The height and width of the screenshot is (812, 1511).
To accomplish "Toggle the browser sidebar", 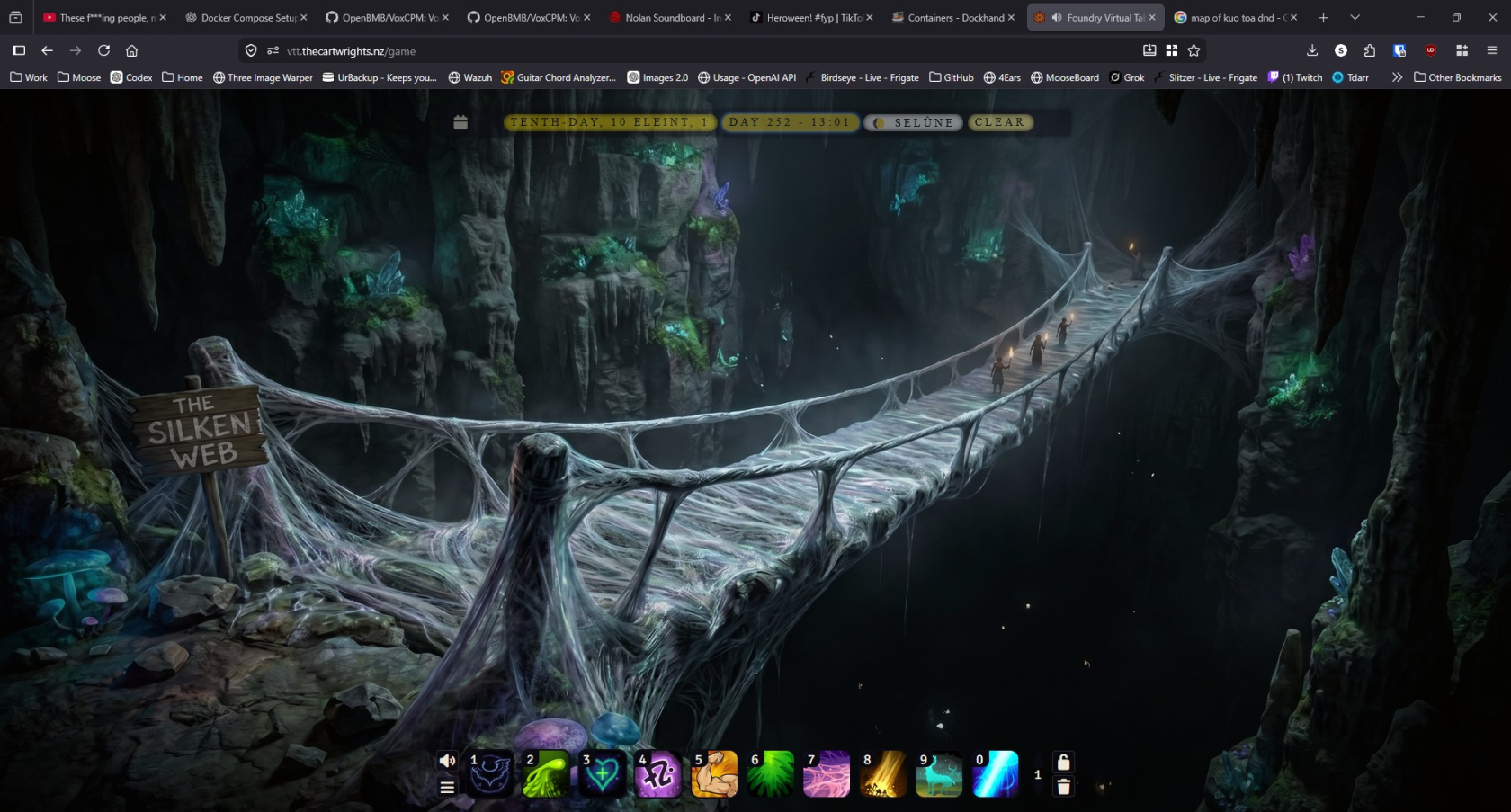I will (19, 50).
